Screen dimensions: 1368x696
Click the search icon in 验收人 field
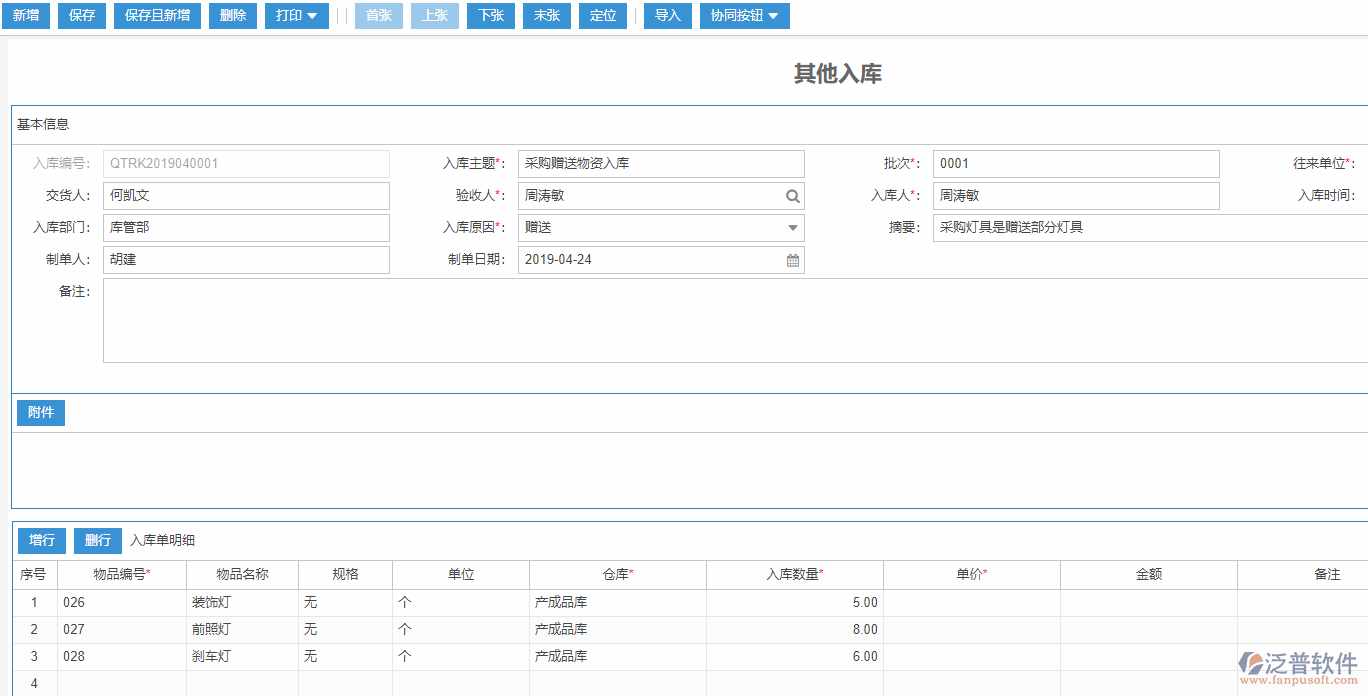coord(792,196)
